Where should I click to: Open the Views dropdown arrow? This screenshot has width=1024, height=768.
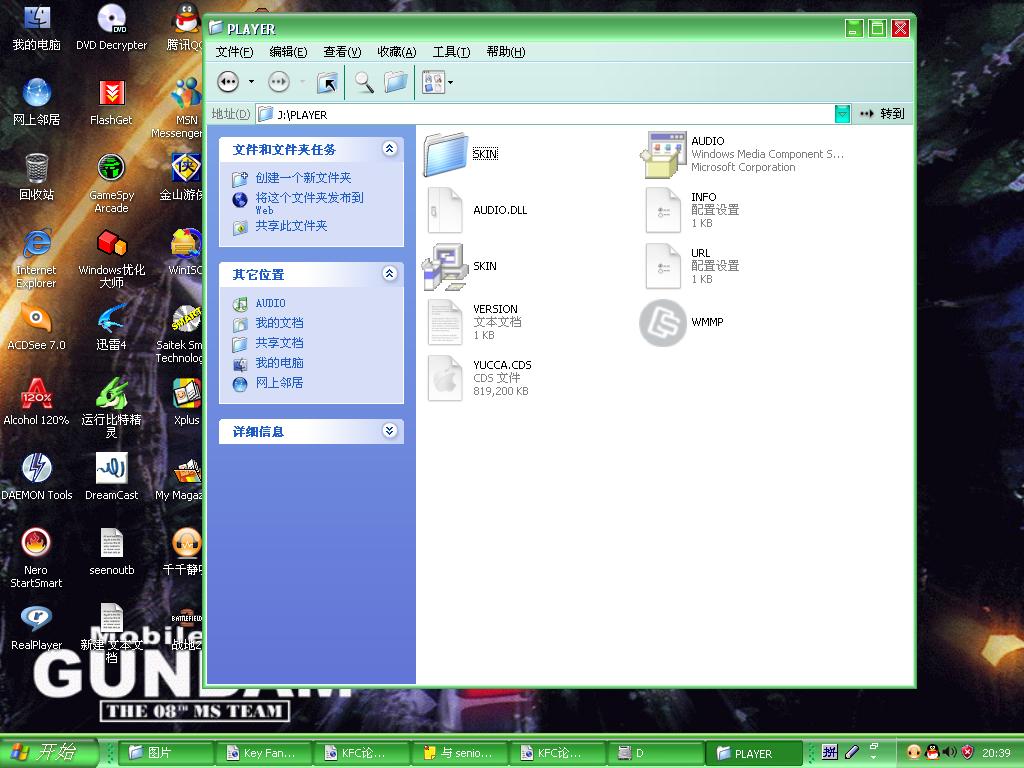pos(451,82)
